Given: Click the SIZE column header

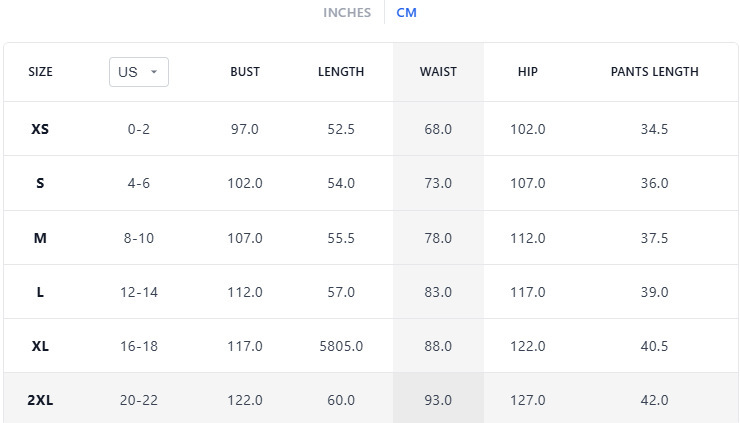Looking at the screenshot, I should (x=40, y=72).
